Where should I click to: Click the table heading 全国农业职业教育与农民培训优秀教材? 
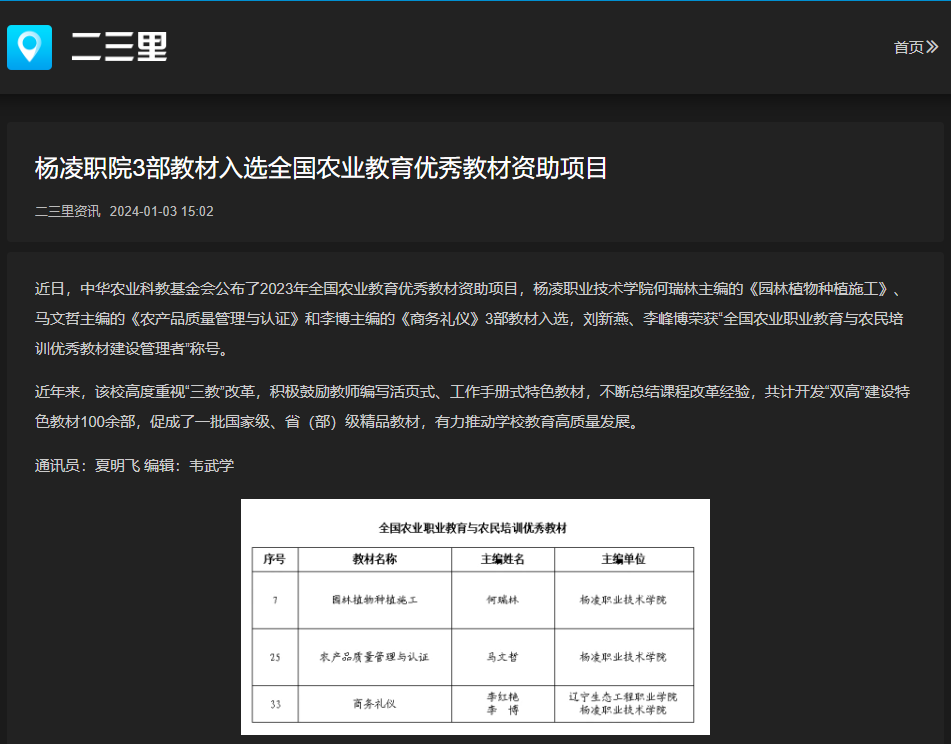[475, 527]
